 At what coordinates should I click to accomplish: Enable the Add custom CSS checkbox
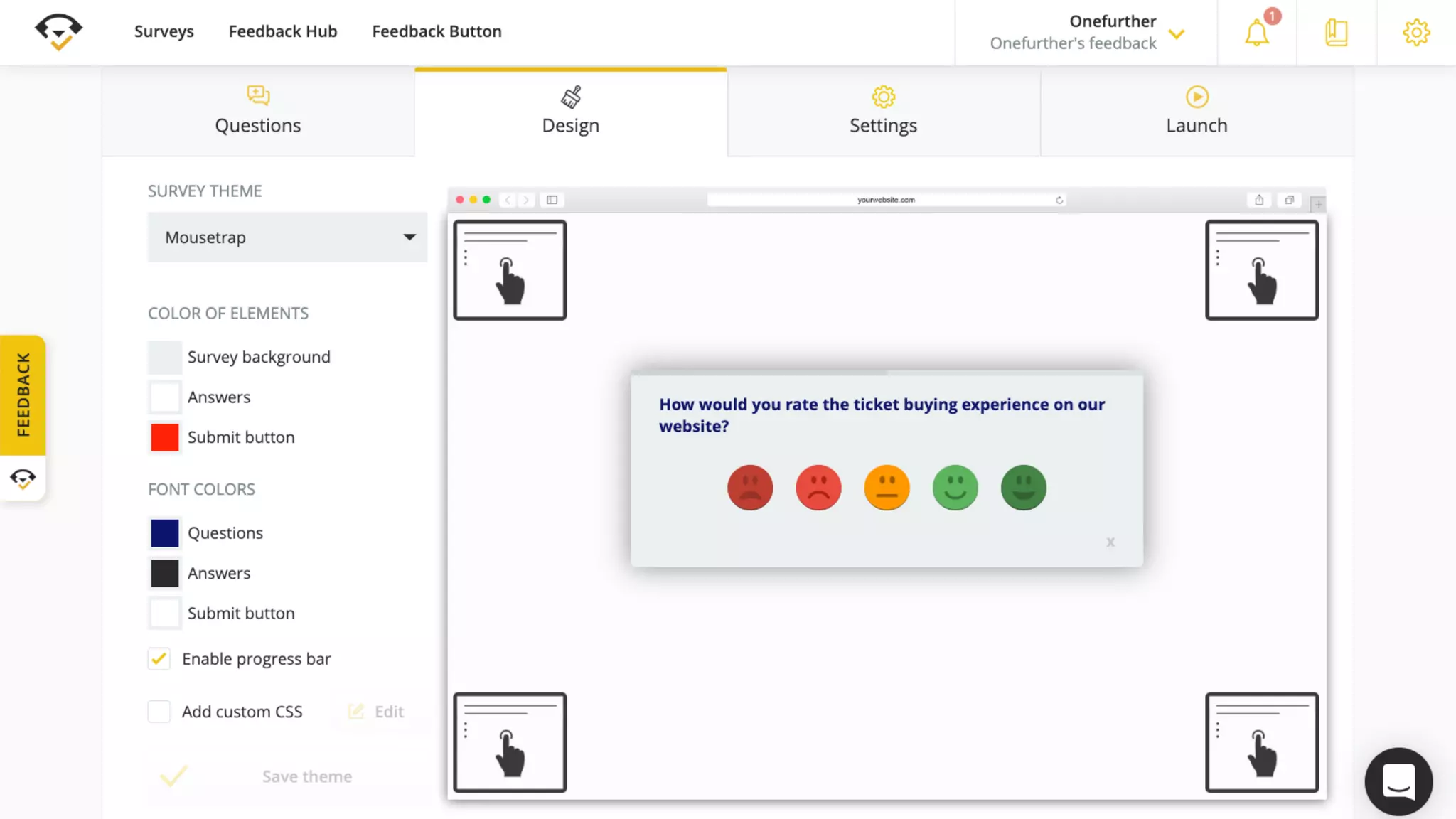click(159, 712)
